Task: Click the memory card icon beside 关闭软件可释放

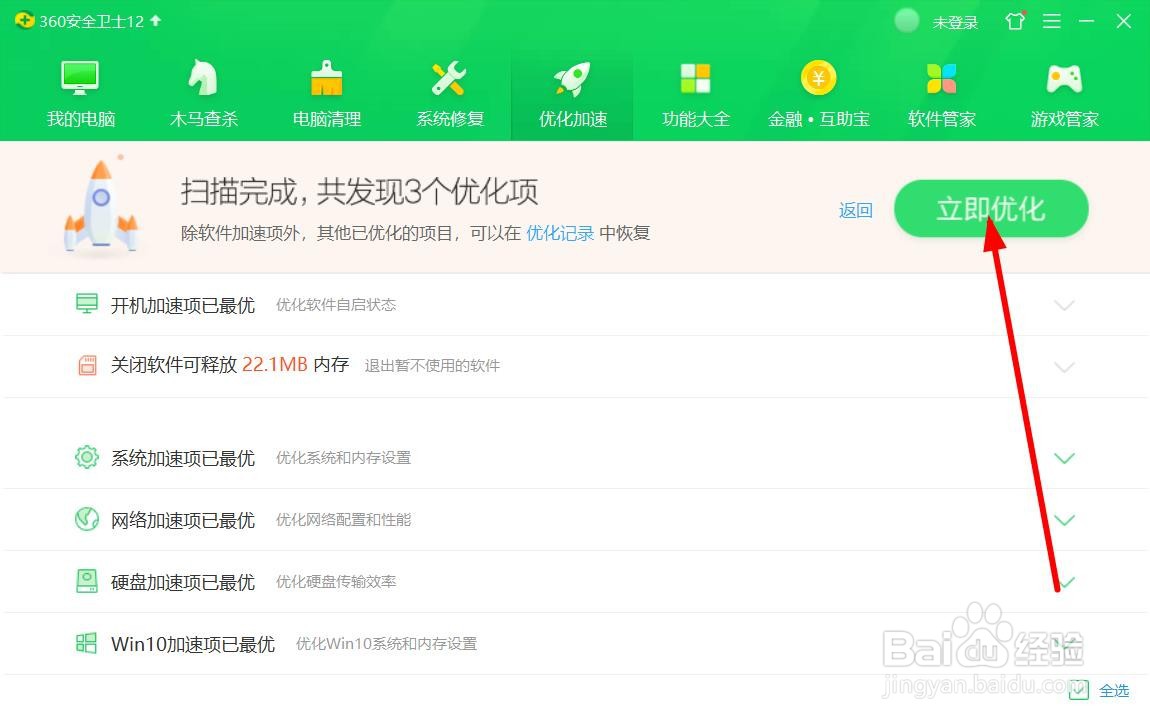Action: tap(87, 365)
